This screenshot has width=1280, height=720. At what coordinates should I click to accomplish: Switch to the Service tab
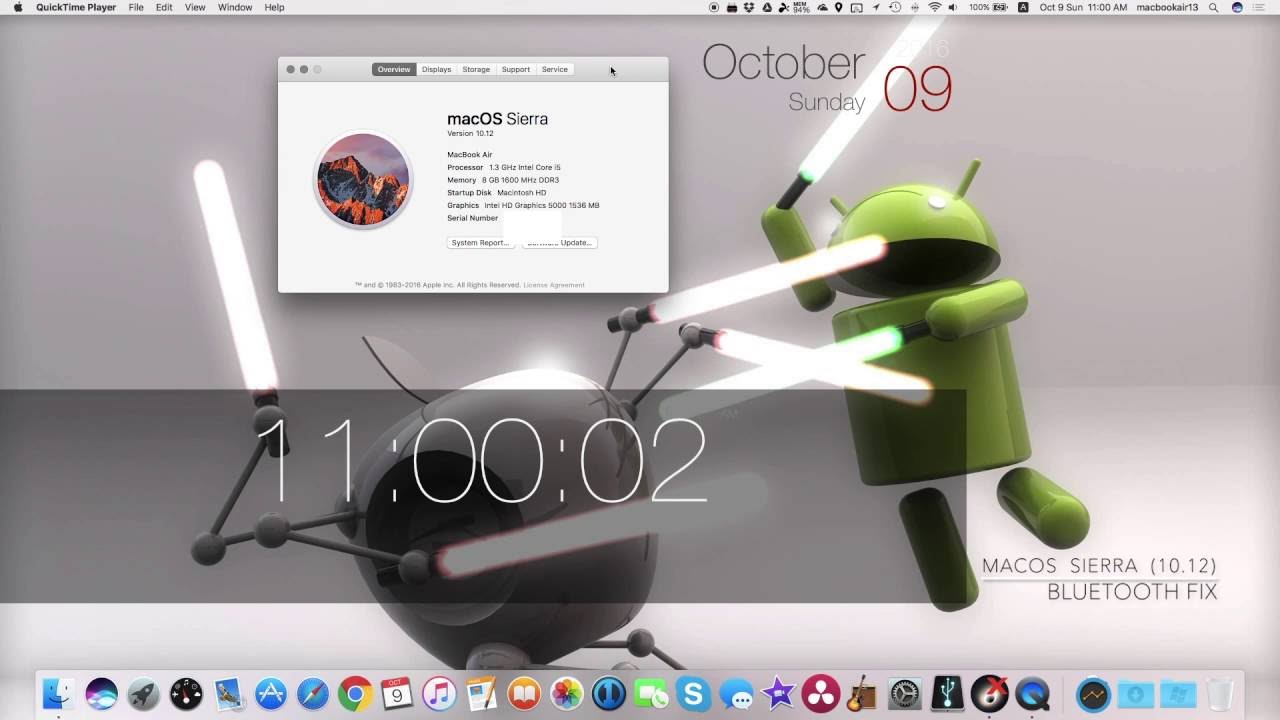pyautogui.click(x=555, y=69)
